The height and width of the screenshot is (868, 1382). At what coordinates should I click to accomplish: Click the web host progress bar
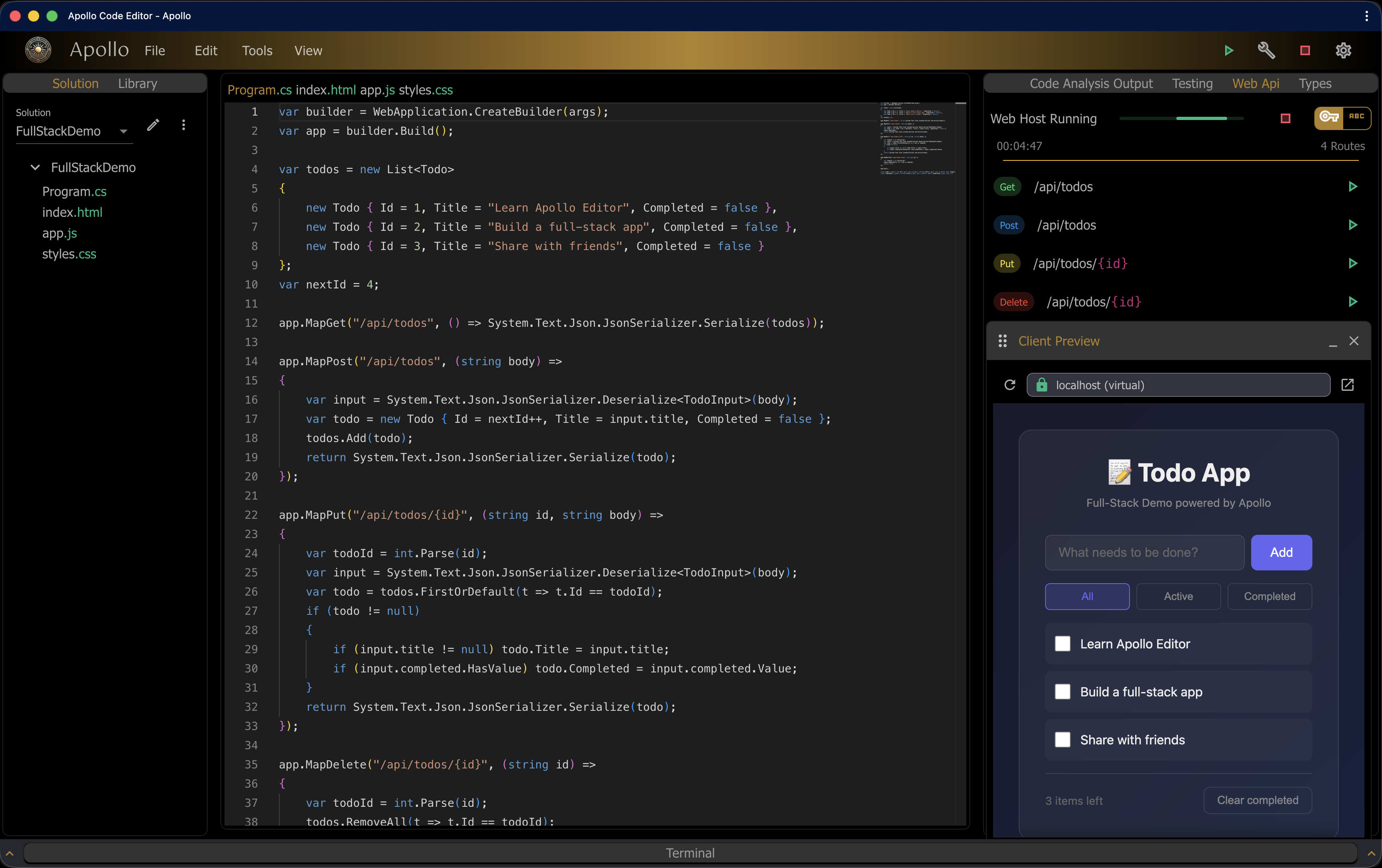1181,118
